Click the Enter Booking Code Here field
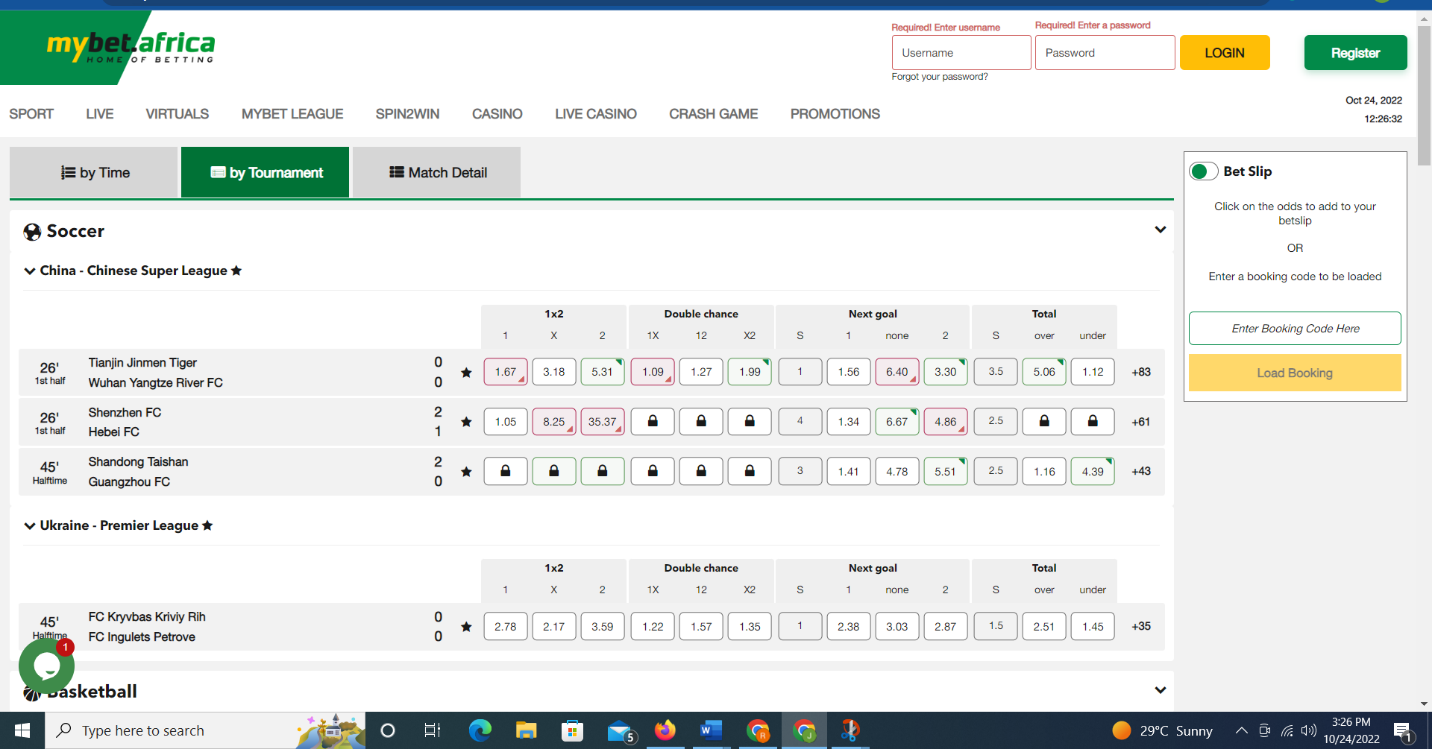The width and height of the screenshot is (1432, 749). pos(1295,328)
